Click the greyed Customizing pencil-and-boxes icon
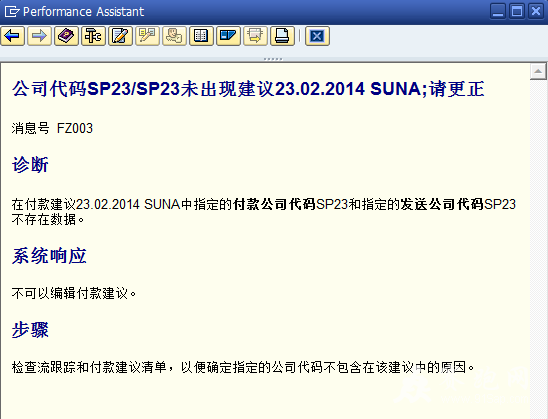The image size is (548, 419). pos(147,36)
